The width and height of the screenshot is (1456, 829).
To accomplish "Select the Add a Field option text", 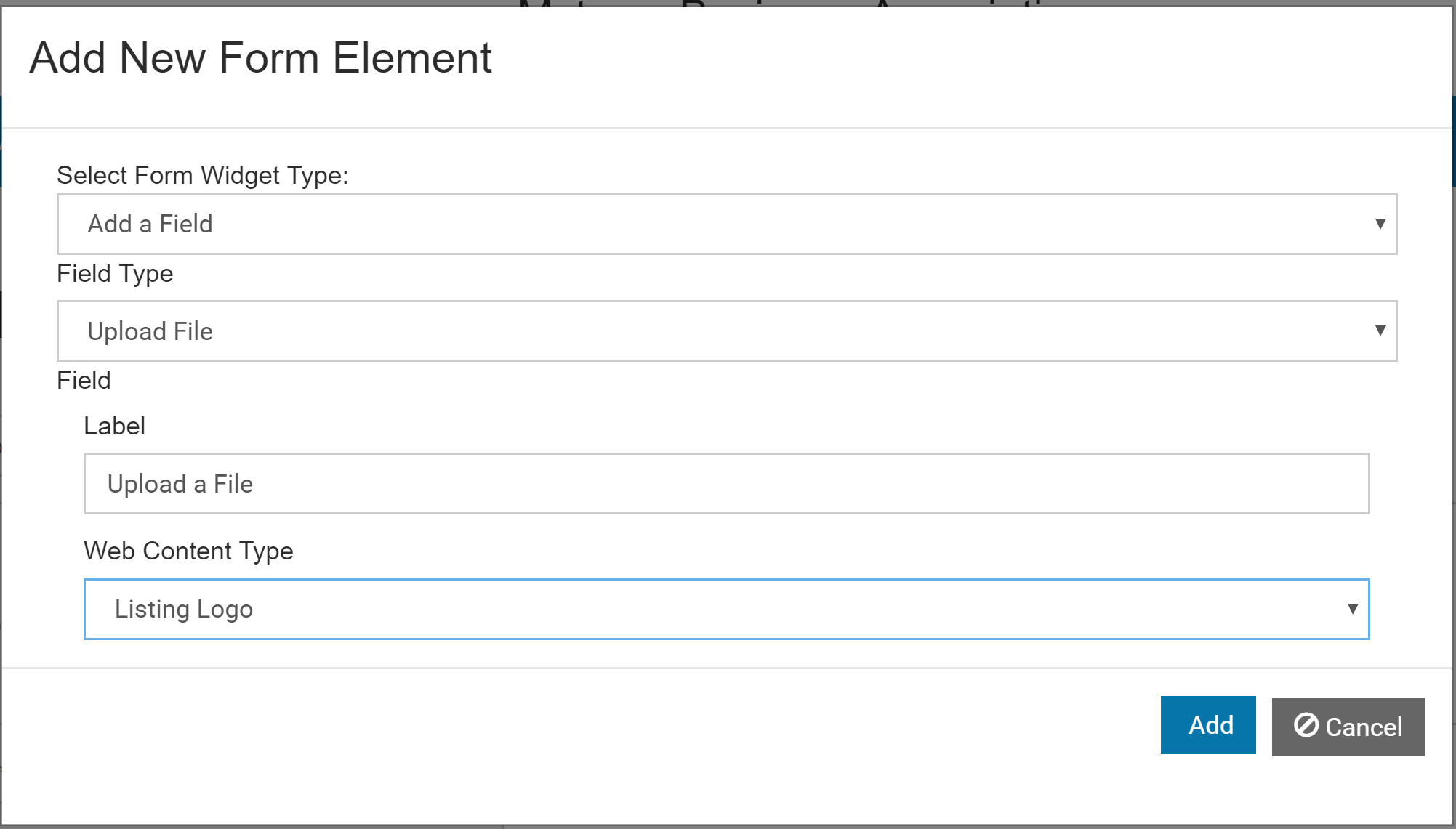I will point(150,224).
